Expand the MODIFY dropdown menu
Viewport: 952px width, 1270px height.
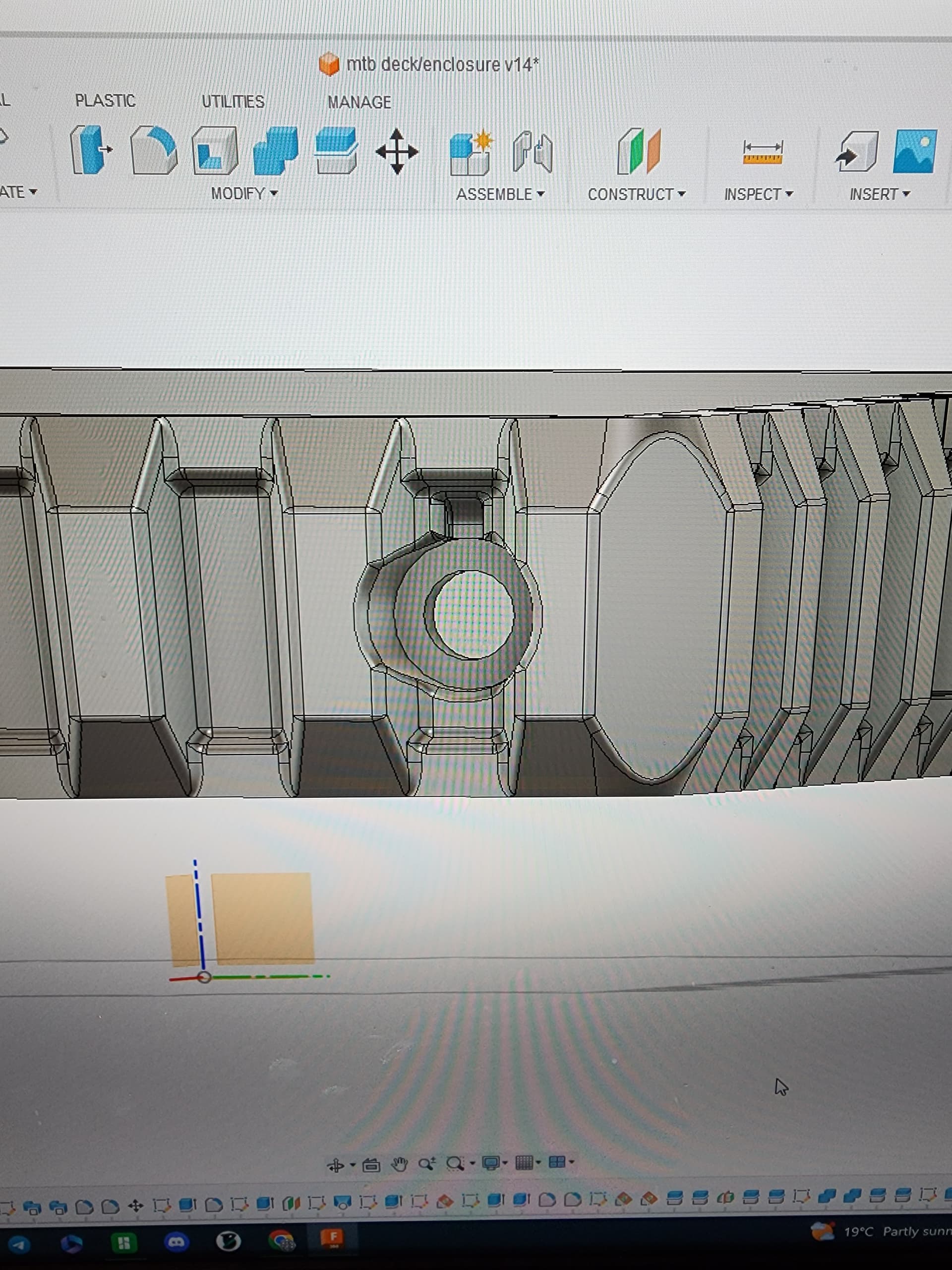click(244, 193)
